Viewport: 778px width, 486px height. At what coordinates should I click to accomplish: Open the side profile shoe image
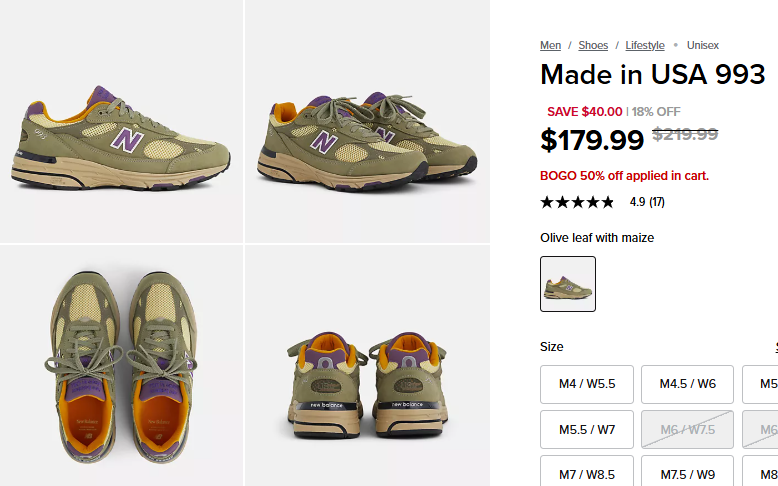120,120
